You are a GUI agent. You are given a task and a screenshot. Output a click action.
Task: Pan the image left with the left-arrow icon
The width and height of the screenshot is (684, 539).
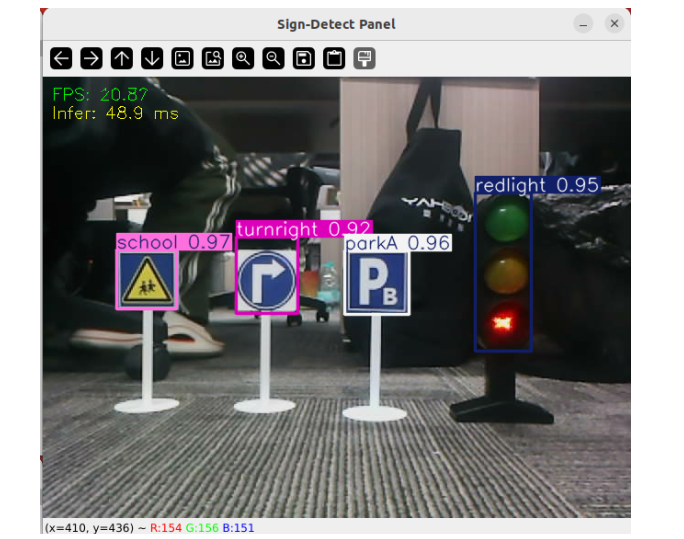(x=61, y=58)
